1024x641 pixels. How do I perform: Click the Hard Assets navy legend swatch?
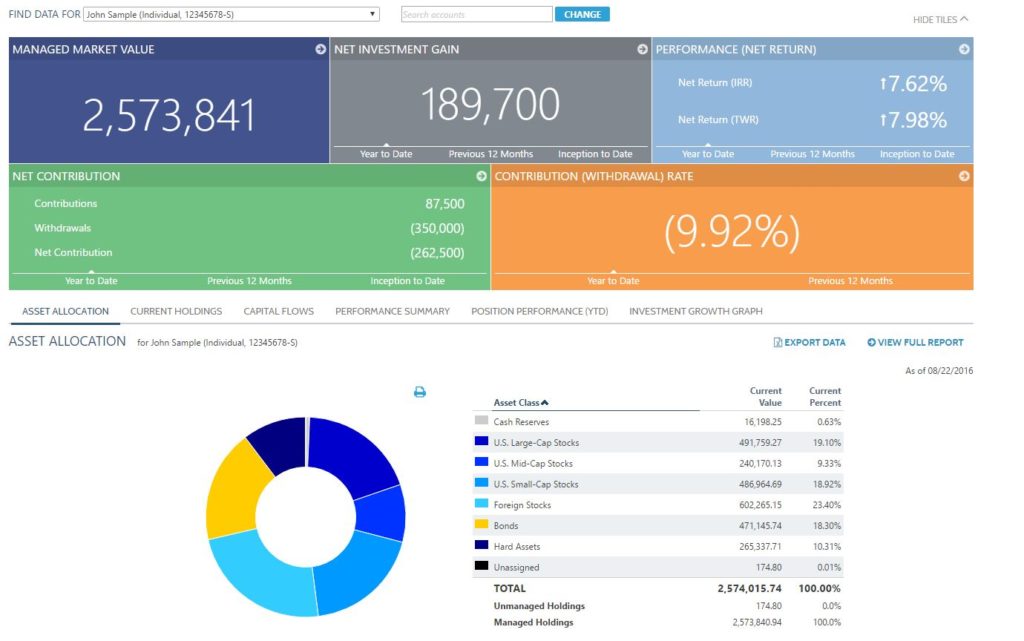[x=481, y=545]
